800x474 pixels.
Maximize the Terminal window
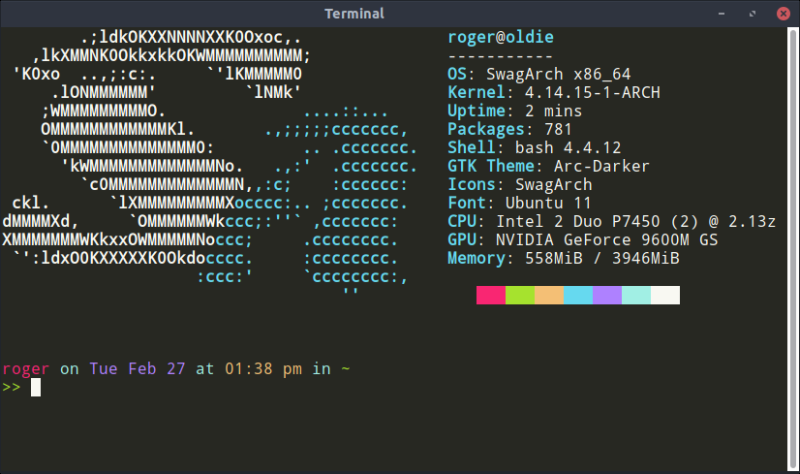[x=752, y=14]
